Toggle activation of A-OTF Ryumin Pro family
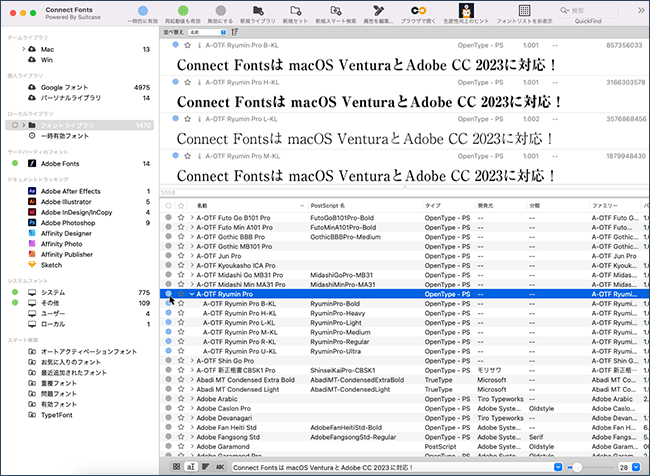 [168, 294]
